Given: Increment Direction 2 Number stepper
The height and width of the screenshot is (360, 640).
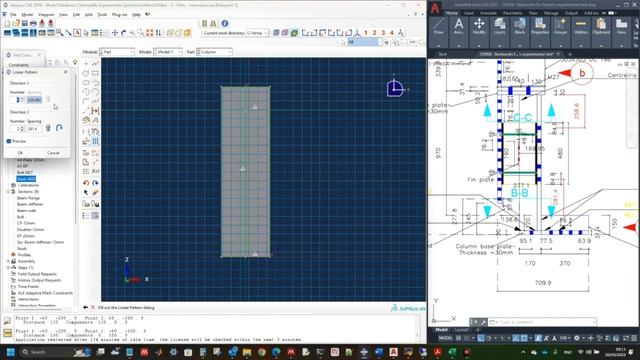Looking at the screenshot, I should (x=22, y=127).
